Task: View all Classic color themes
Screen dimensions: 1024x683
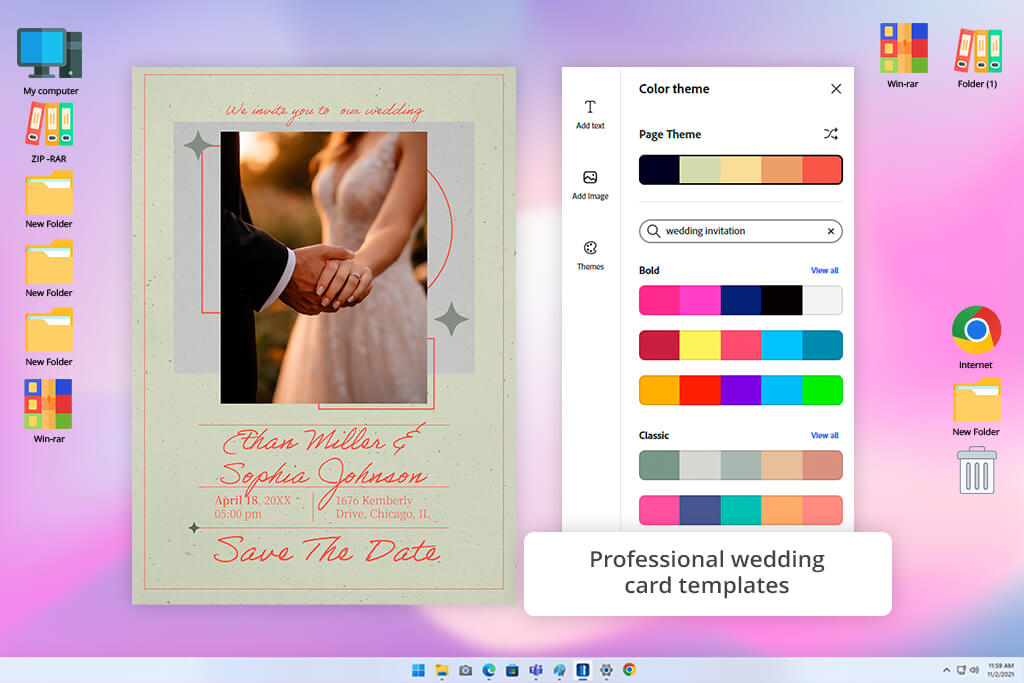Action: coord(824,436)
